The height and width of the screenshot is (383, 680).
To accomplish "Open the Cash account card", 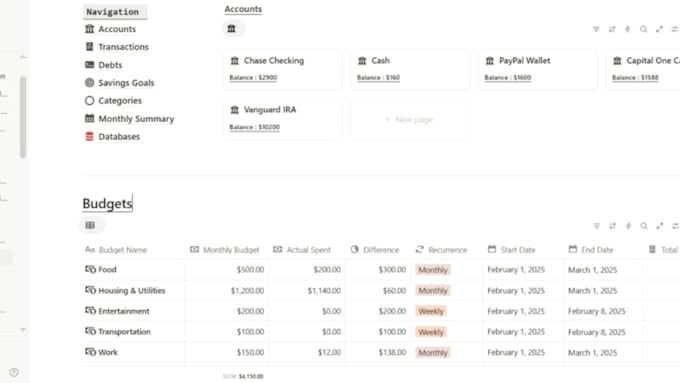I will click(410, 70).
